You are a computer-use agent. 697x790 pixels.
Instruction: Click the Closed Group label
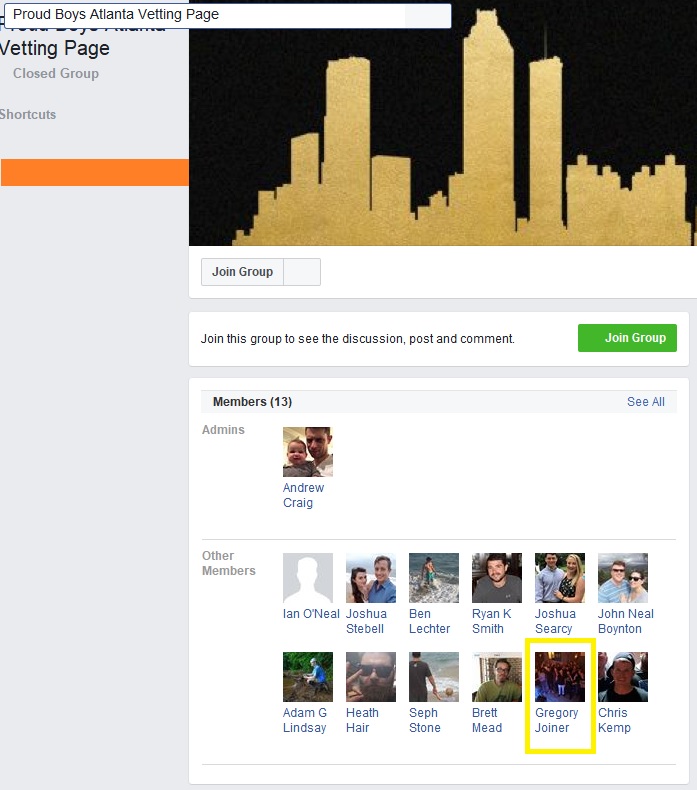56,74
